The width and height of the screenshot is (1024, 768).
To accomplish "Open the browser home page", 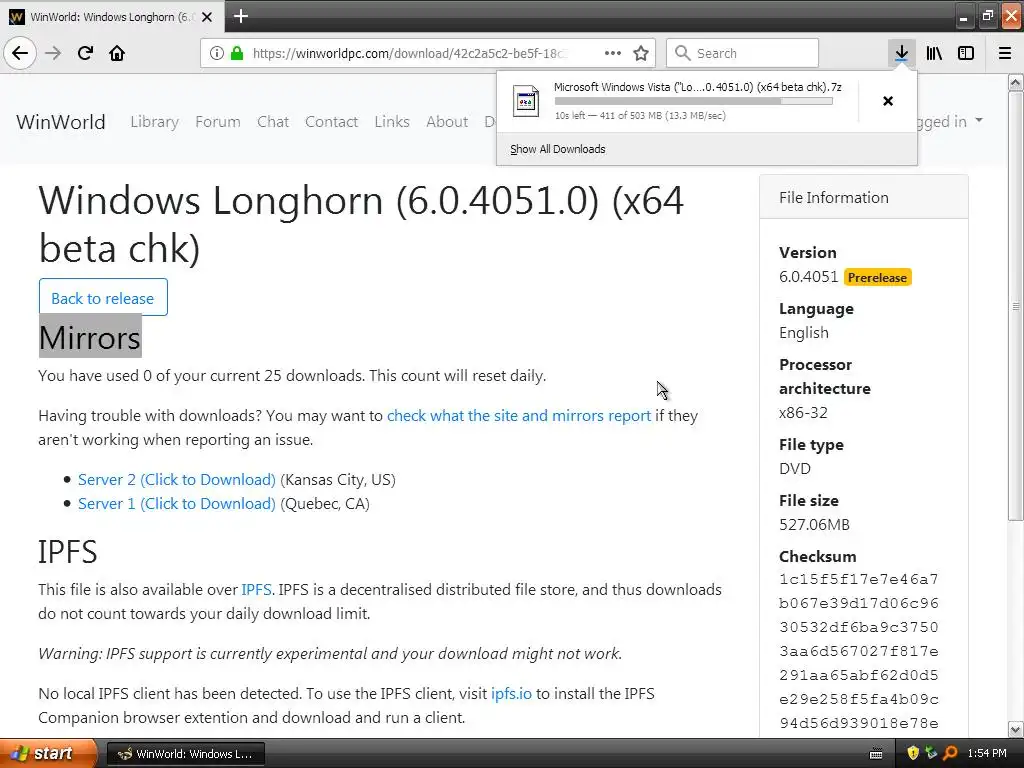I will pos(117,53).
